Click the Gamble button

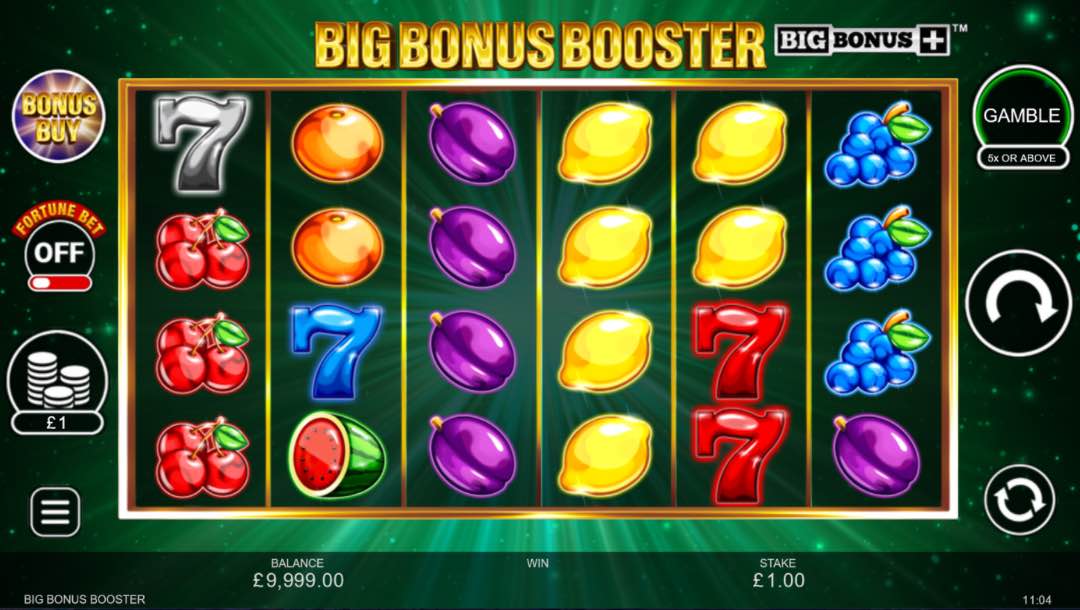point(1022,115)
